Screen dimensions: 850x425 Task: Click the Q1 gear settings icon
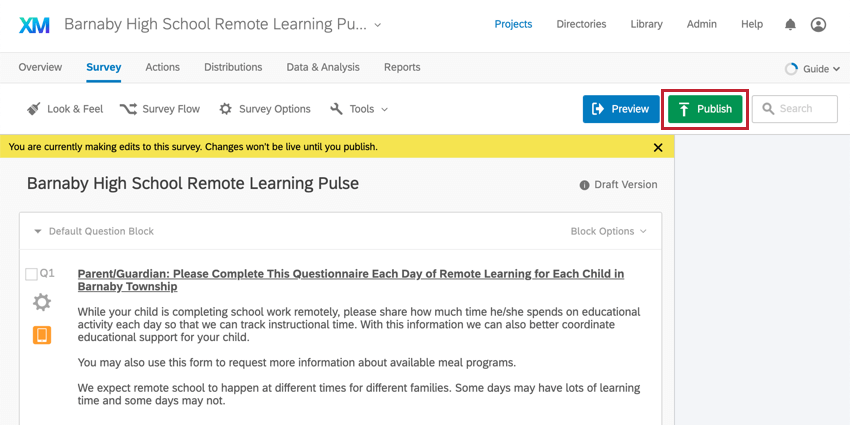click(42, 302)
